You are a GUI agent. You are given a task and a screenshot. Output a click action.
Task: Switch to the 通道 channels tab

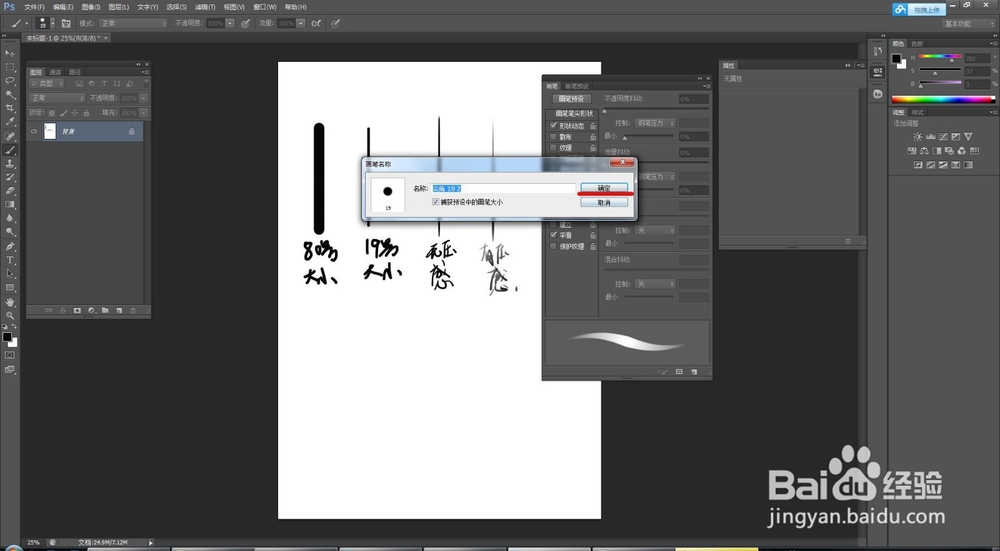[x=55, y=72]
